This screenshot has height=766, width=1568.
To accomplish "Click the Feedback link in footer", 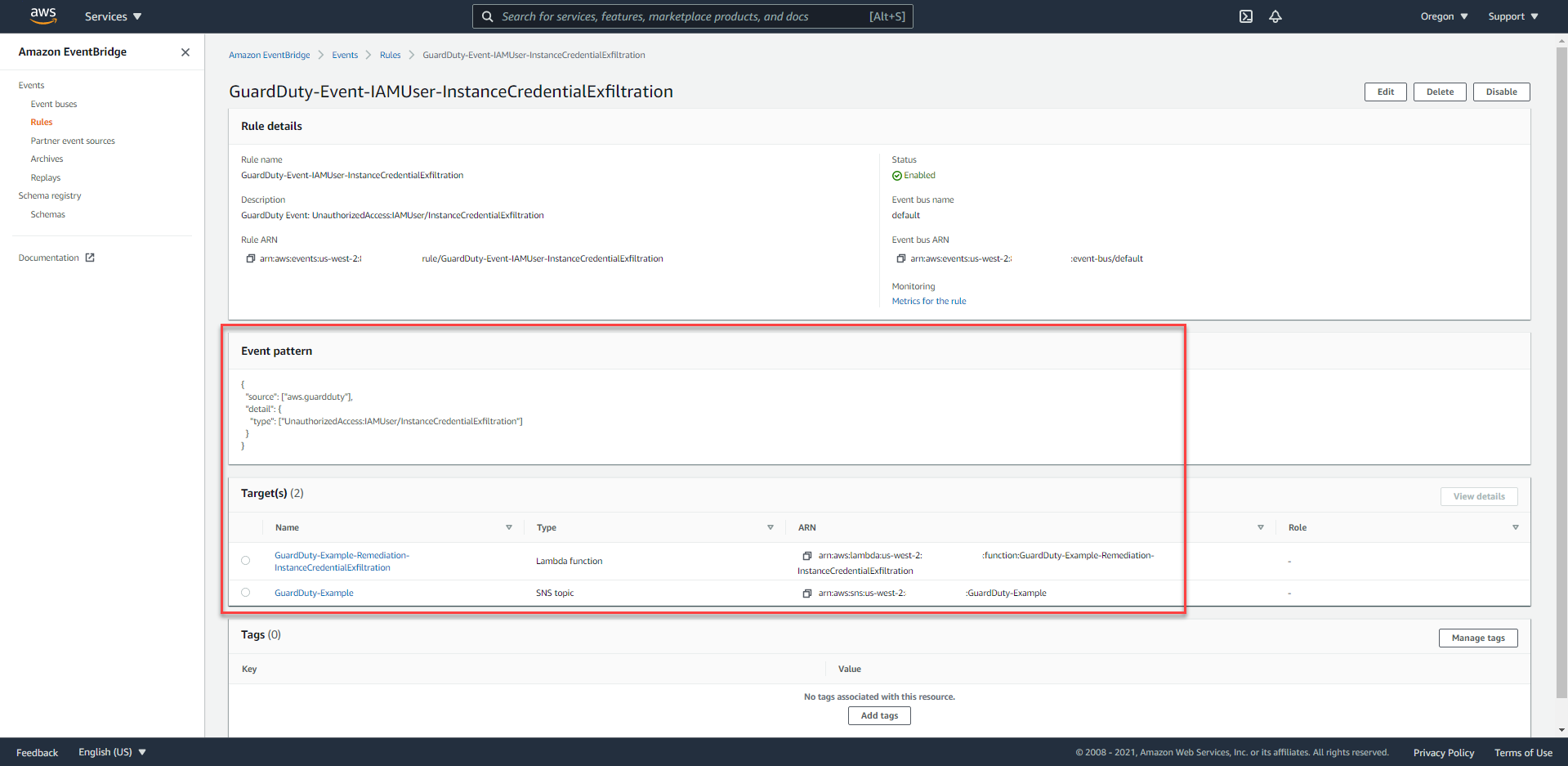I will point(37,753).
